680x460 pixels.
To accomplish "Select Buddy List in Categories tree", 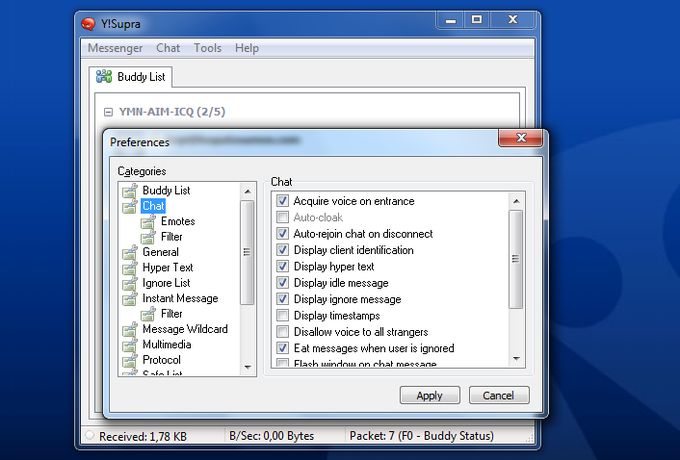I will [166, 190].
